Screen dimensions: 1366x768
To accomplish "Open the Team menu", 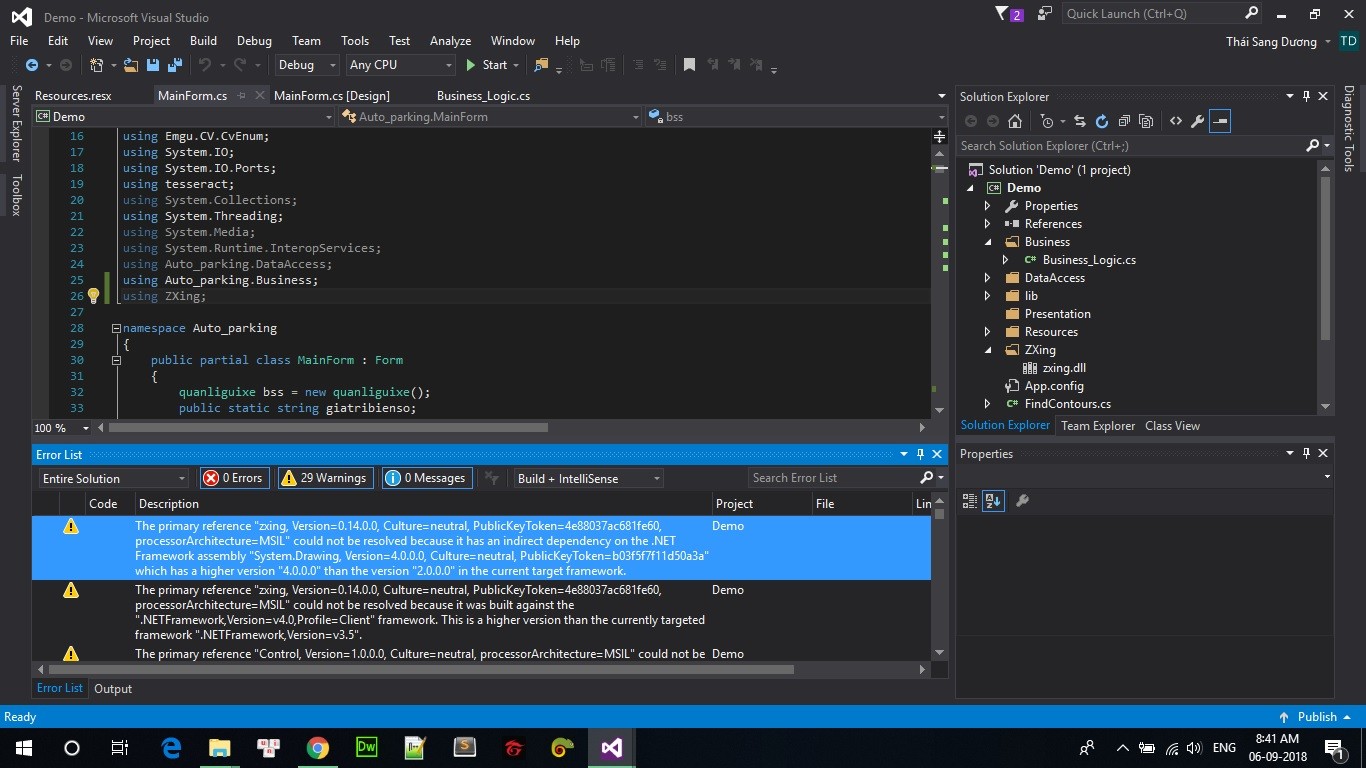I will pyautogui.click(x=306, y=41).
